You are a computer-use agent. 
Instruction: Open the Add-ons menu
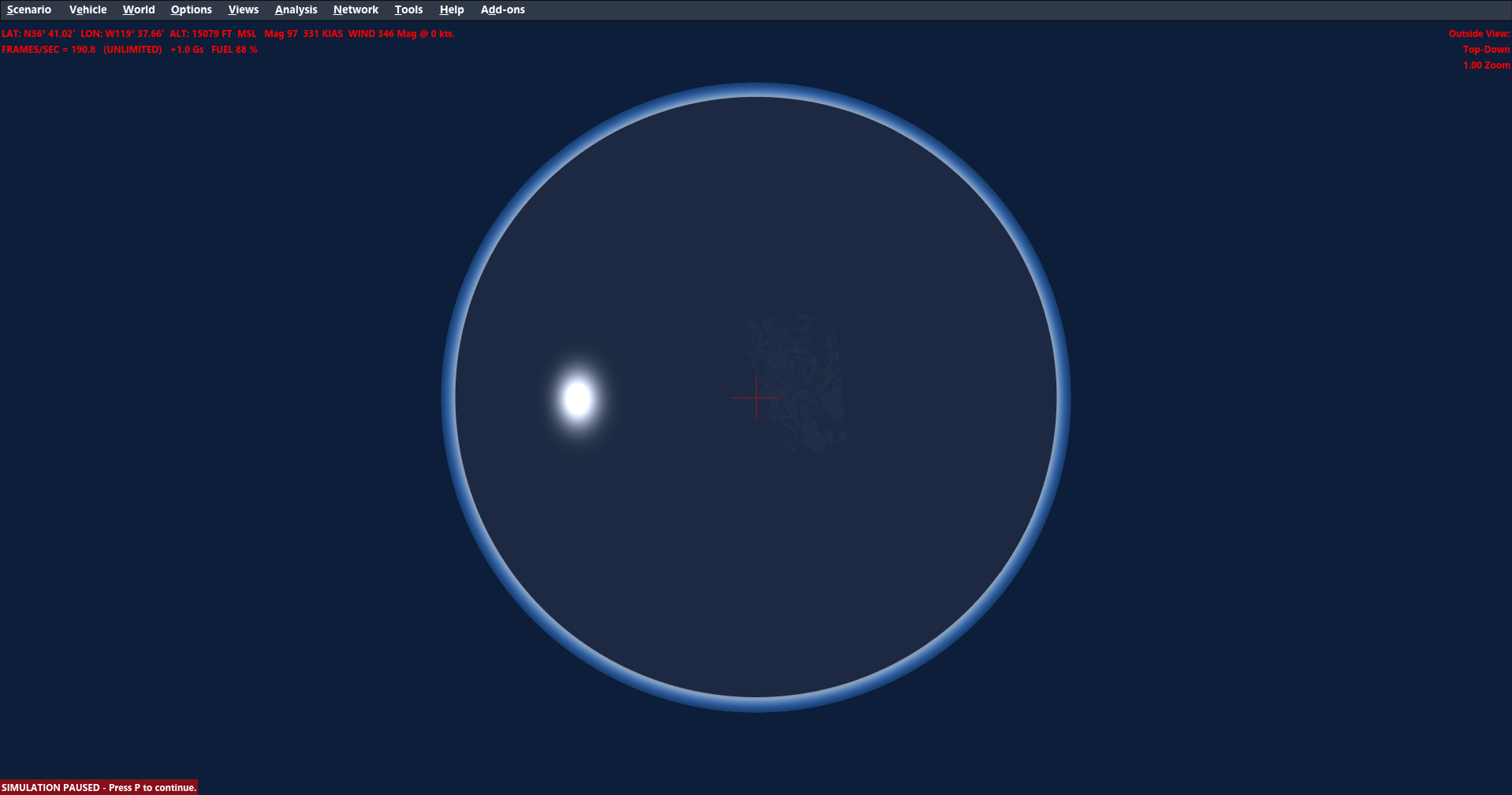(x=502, y=9)
